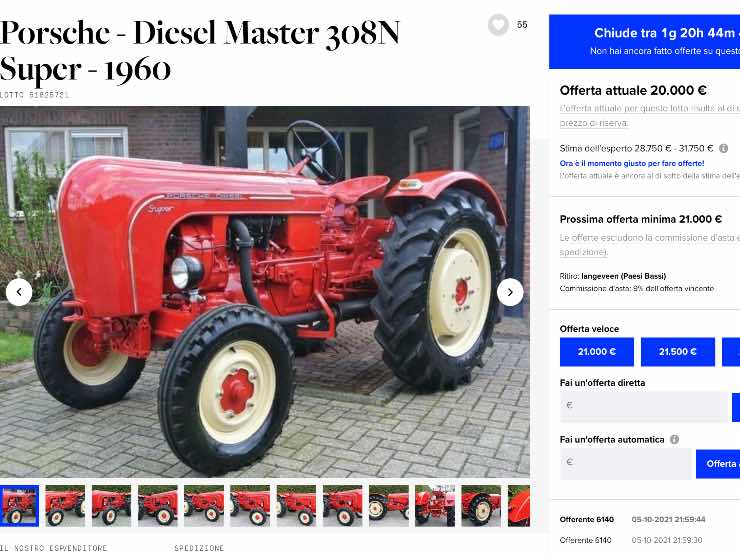Select the rear wheel close-up thumbnail
Viewport: 740px width, 556px height.
point(481,505)
